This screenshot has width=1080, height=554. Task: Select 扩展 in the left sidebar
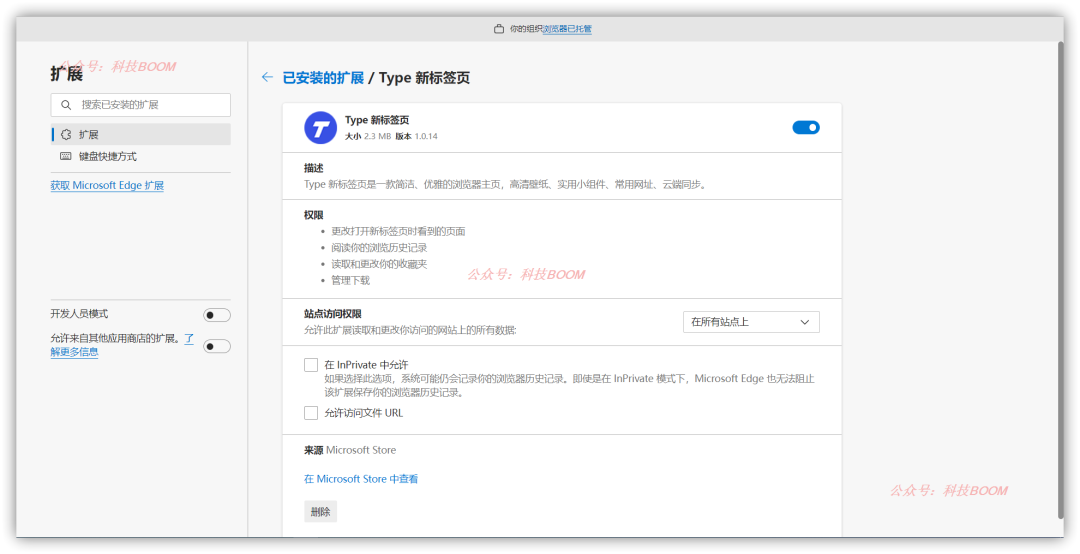tap(141, 134)
